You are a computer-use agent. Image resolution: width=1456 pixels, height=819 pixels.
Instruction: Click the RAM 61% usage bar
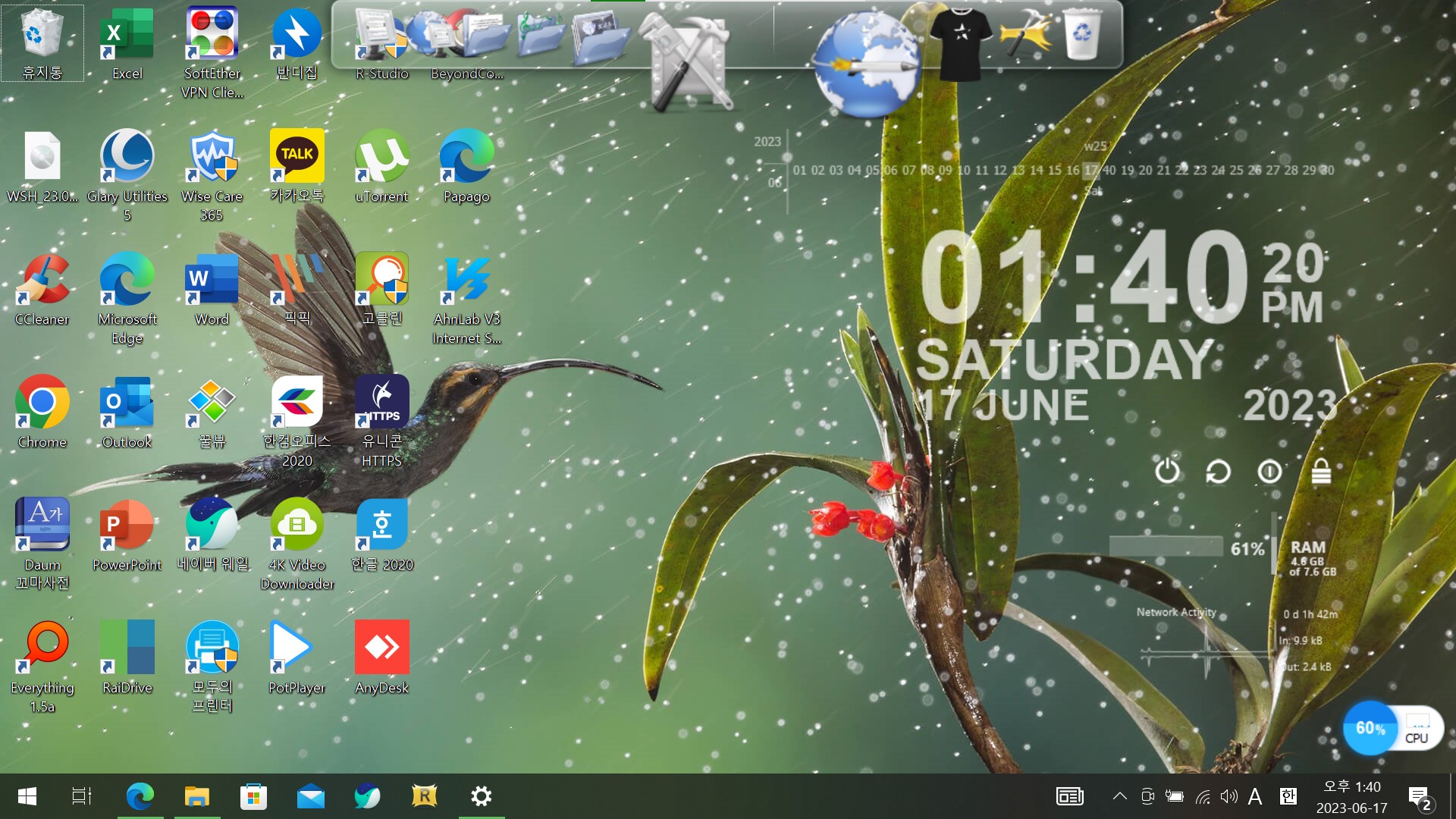1166,547
